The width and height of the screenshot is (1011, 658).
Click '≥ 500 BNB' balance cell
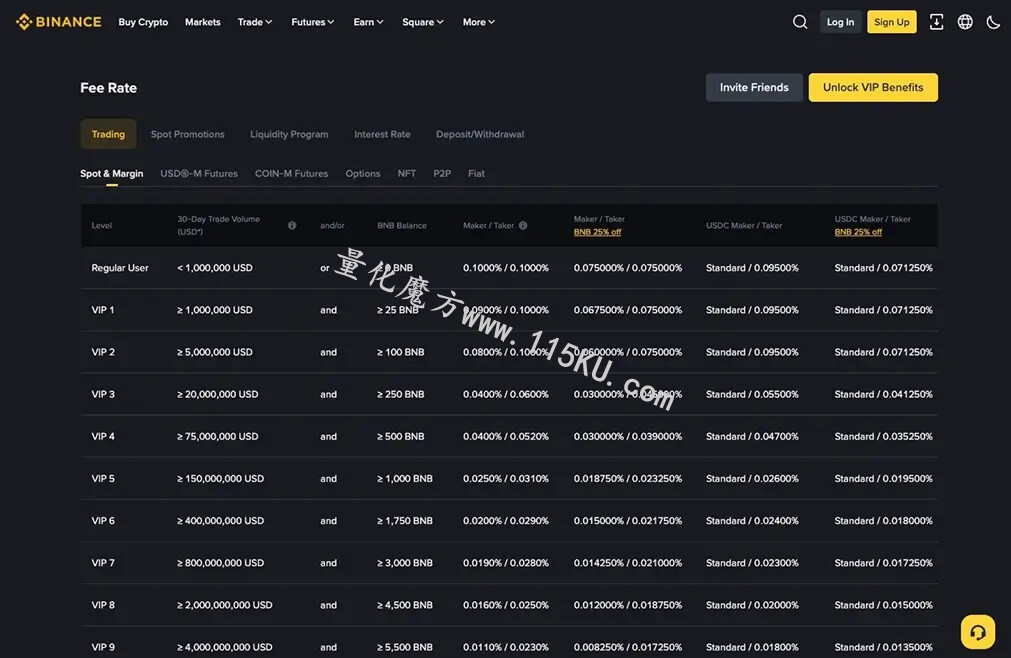point(400,436)
